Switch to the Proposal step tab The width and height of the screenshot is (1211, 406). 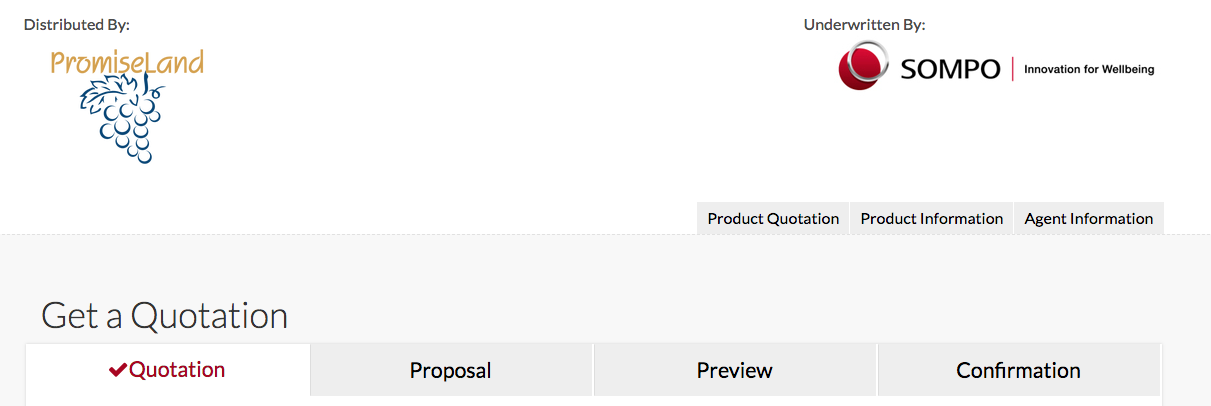[451, 371]
